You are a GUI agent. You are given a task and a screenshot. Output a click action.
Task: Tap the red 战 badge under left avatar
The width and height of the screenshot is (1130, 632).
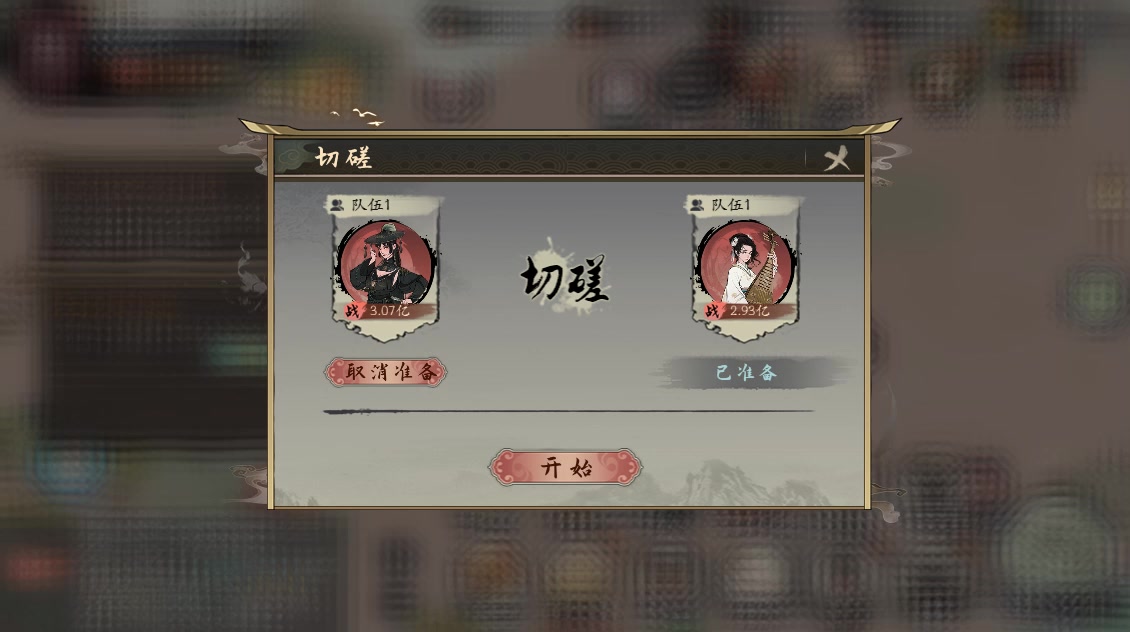tap(352, 311)
